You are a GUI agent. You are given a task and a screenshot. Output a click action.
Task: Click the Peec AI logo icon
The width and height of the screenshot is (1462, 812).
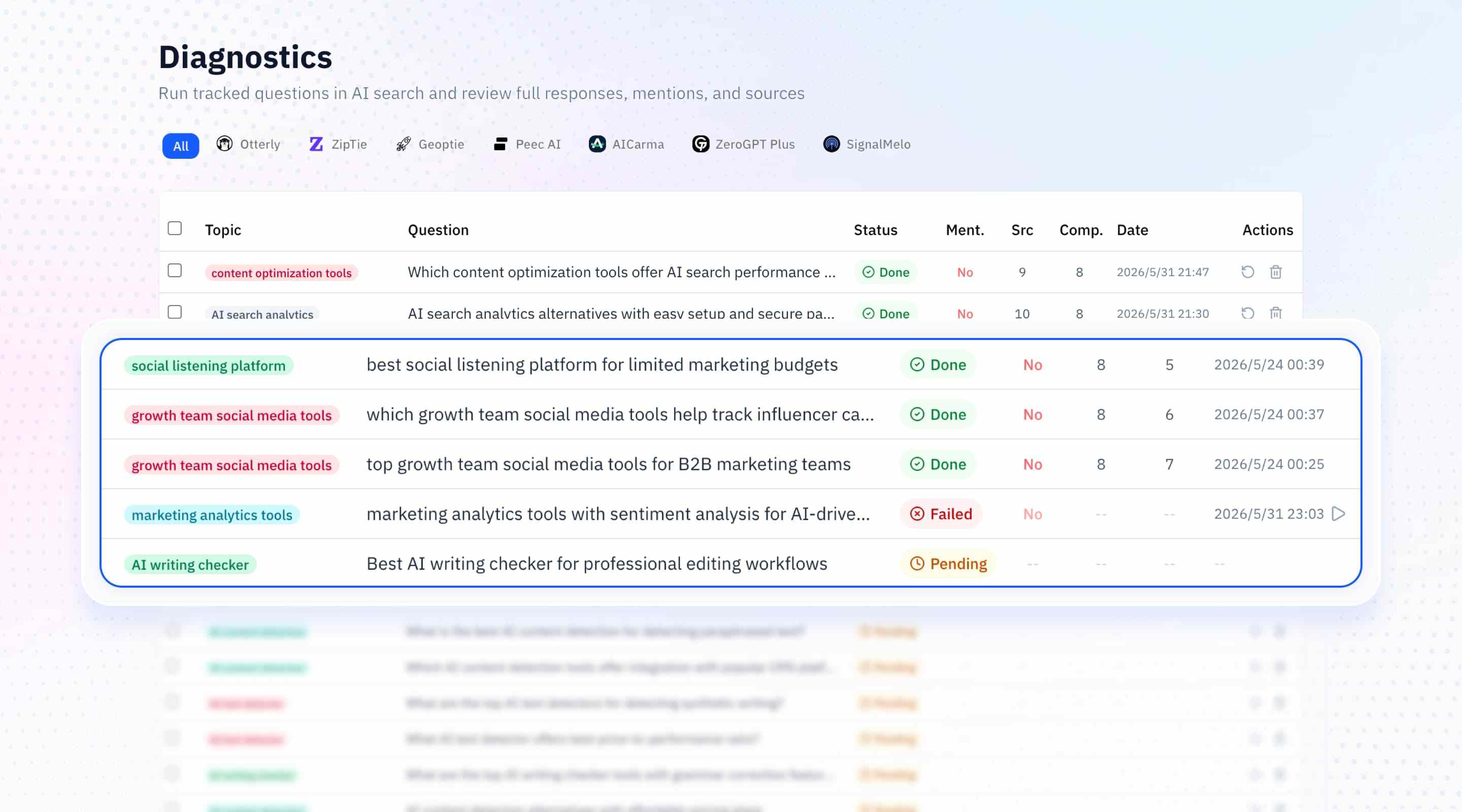pos(500,144)
